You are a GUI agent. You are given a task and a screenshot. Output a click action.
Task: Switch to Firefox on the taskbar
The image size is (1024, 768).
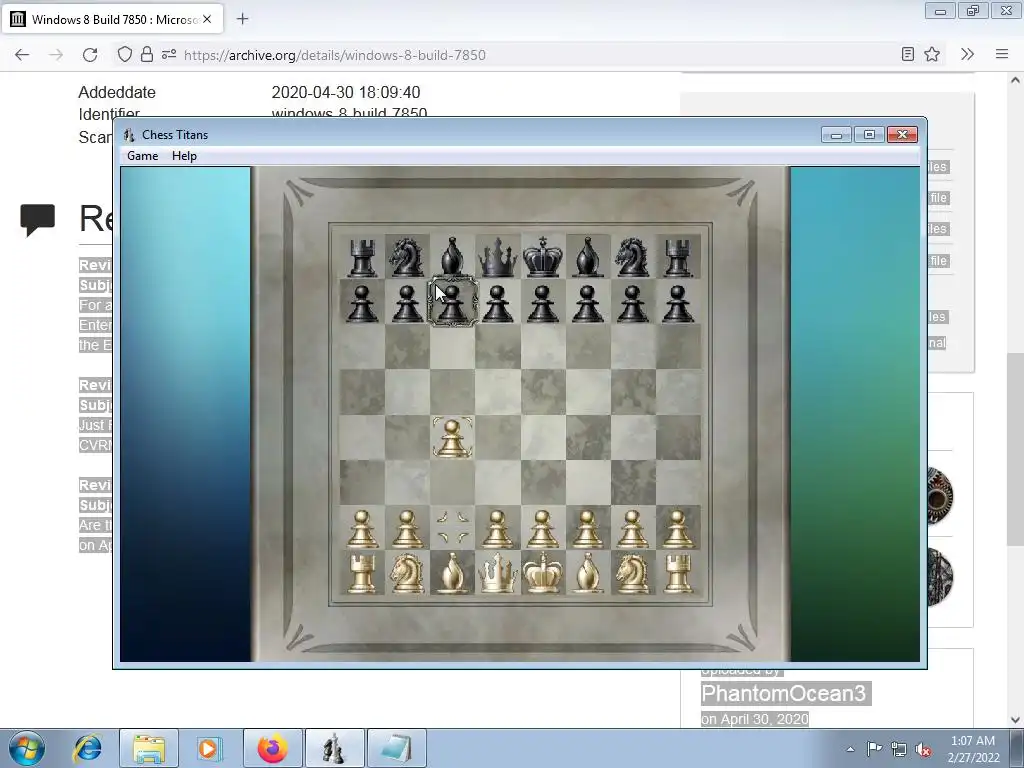272,748
